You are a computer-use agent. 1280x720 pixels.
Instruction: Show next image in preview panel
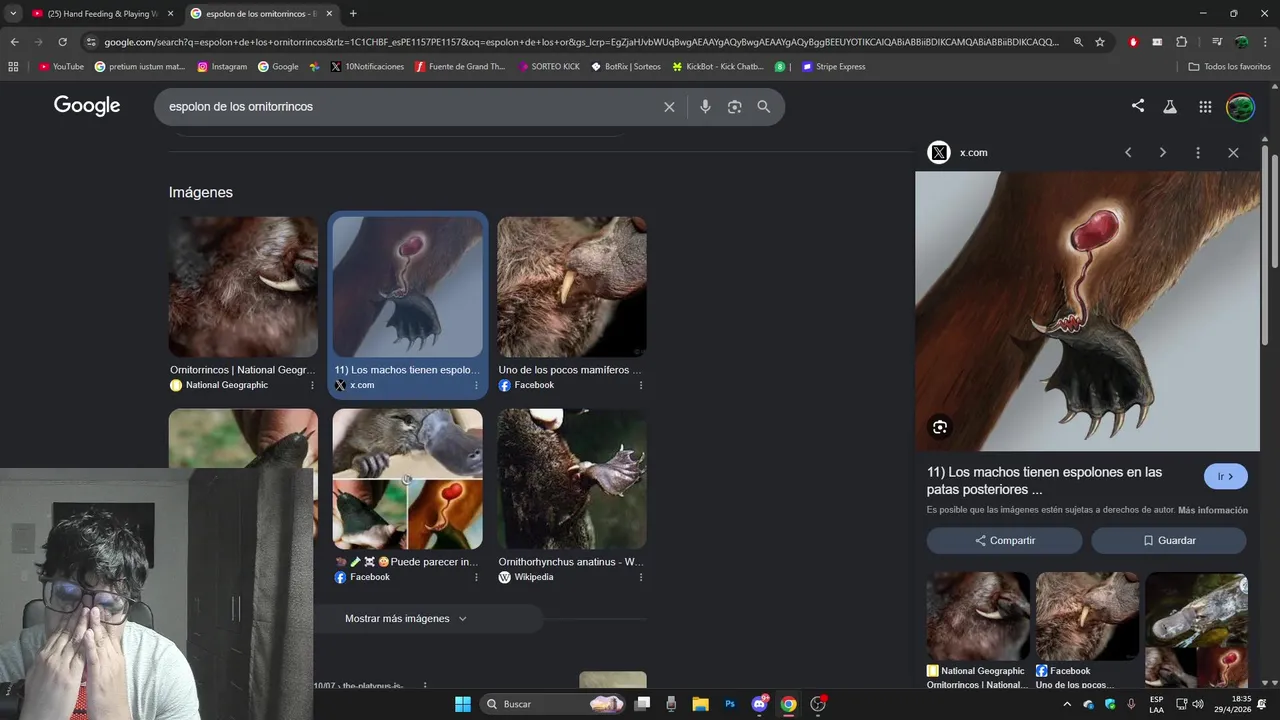1162,153
